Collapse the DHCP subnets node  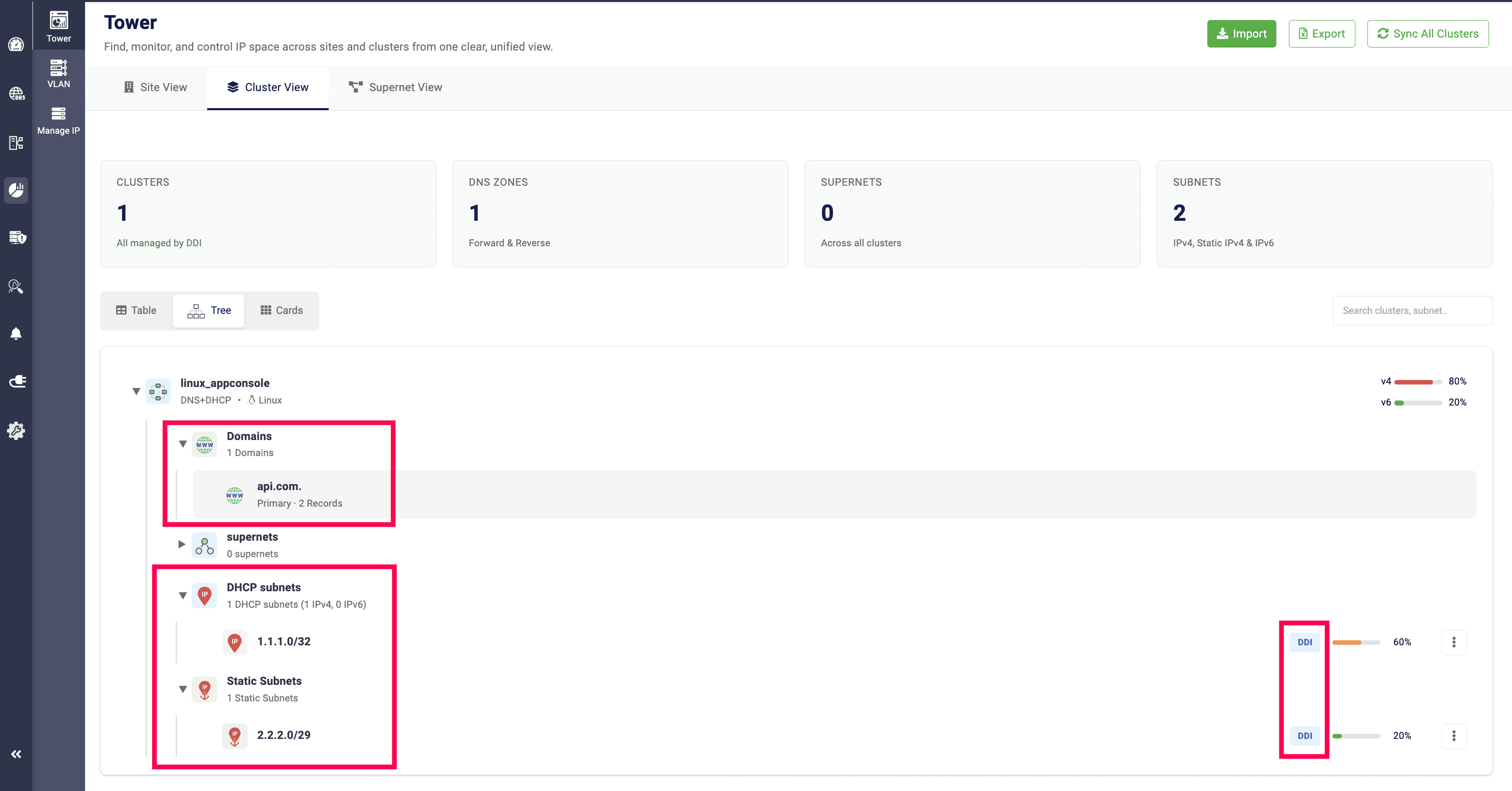click(183, 595)
